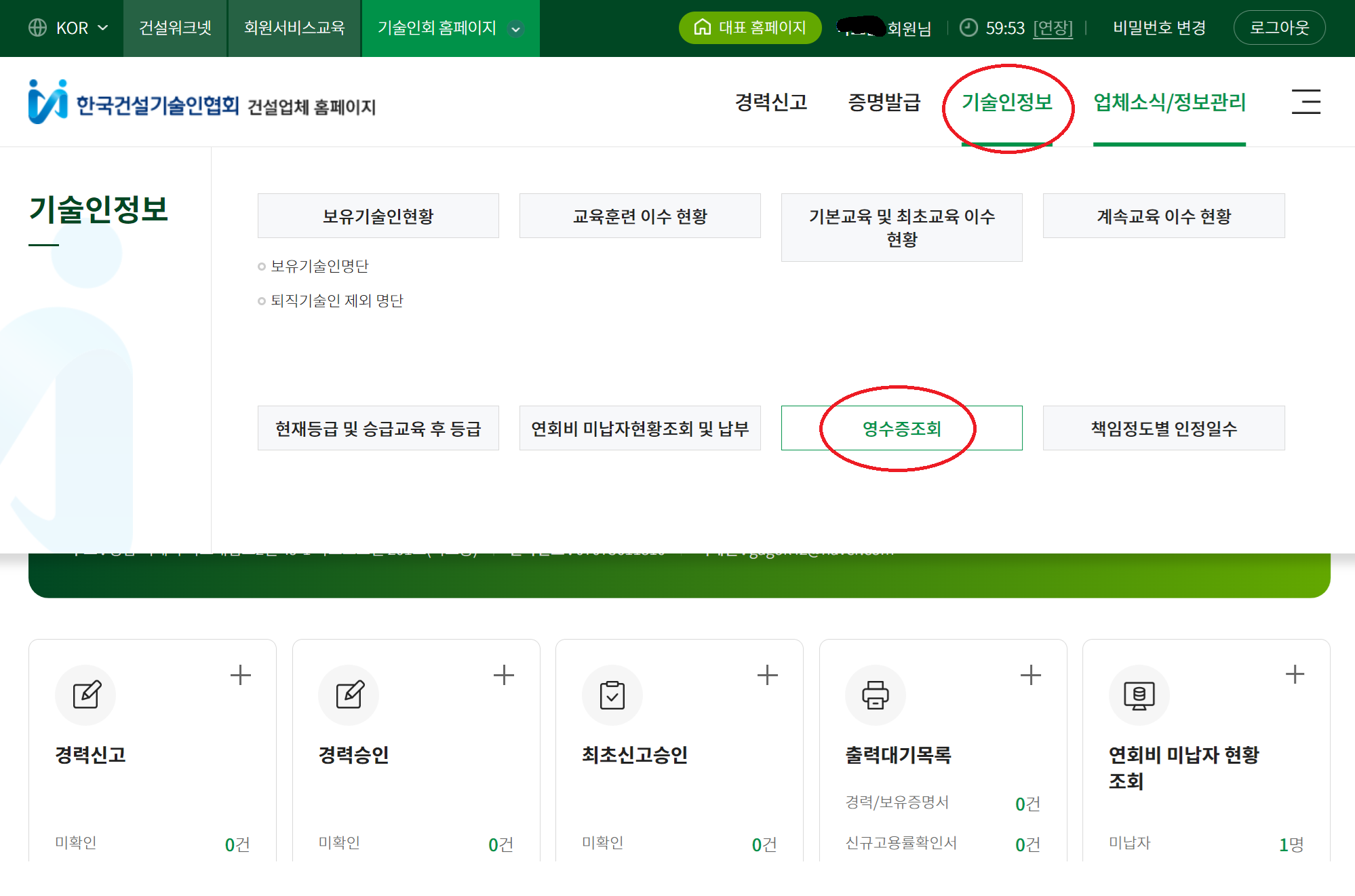
Task: Expand the 출력대기목록 card plus button
Action: pyautogui.click(x=1031, y=675)
